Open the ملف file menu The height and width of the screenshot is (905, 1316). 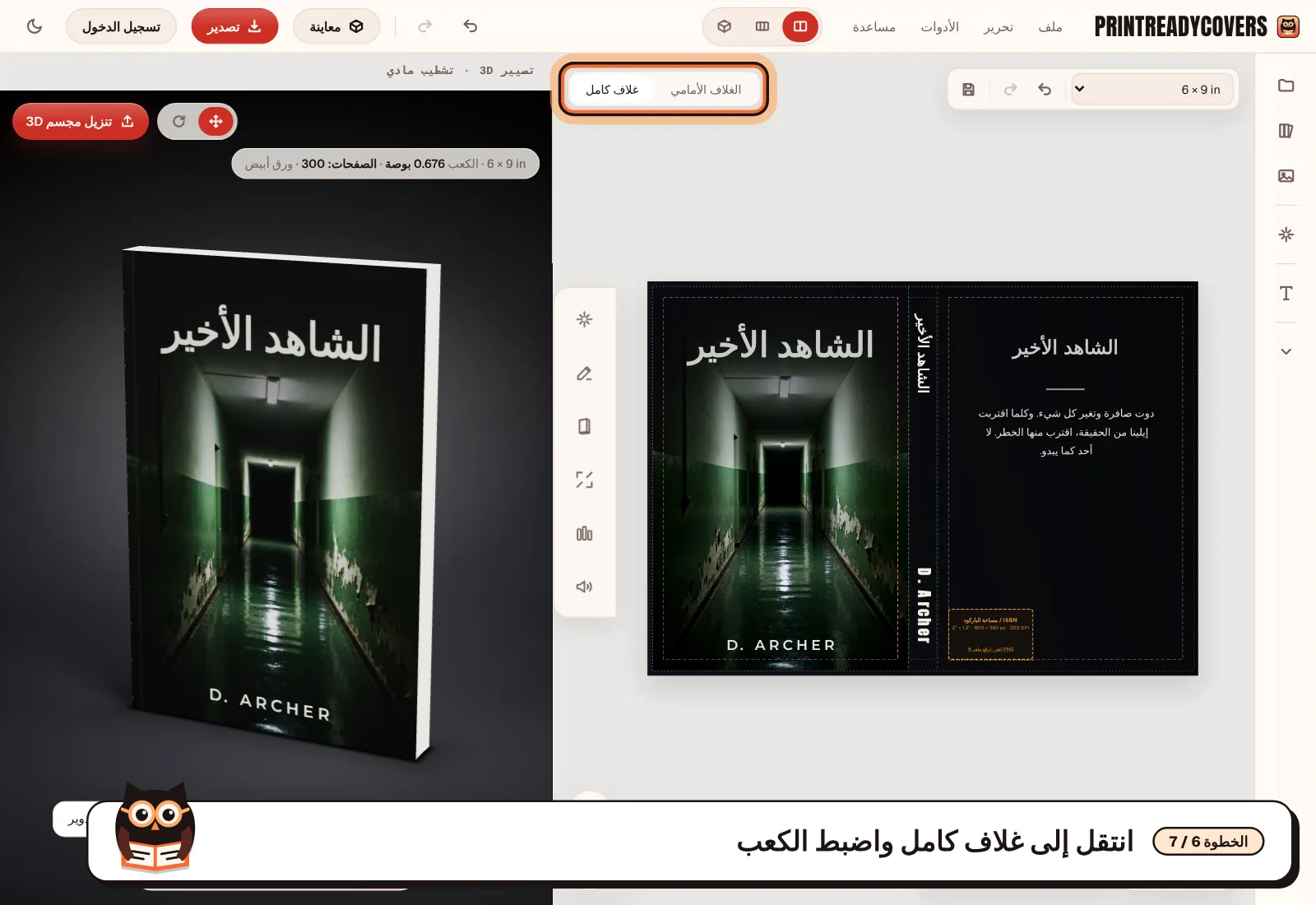pos(1050,27)
